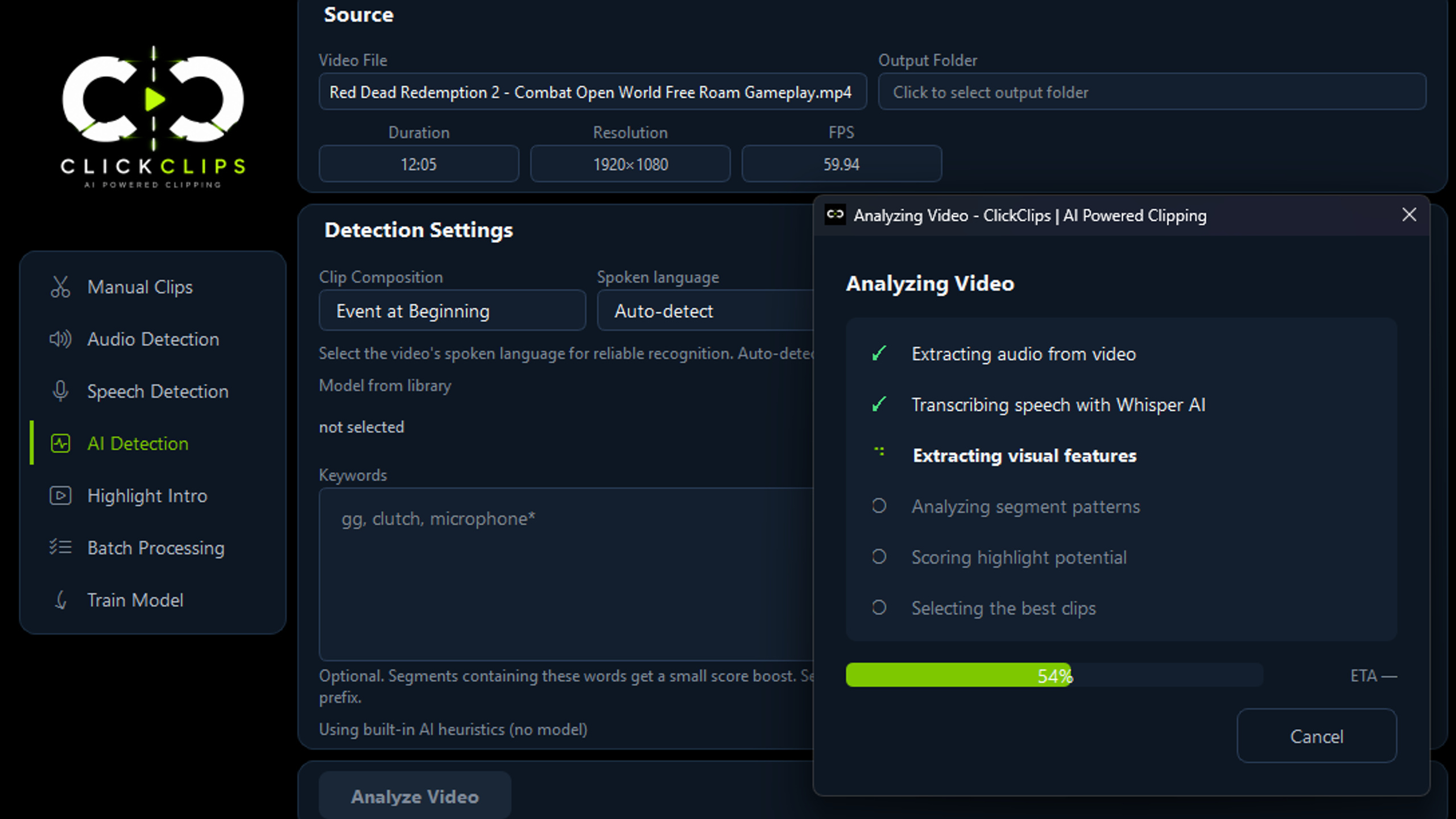Click the Resolution value 1920×1080

[630, 164]
